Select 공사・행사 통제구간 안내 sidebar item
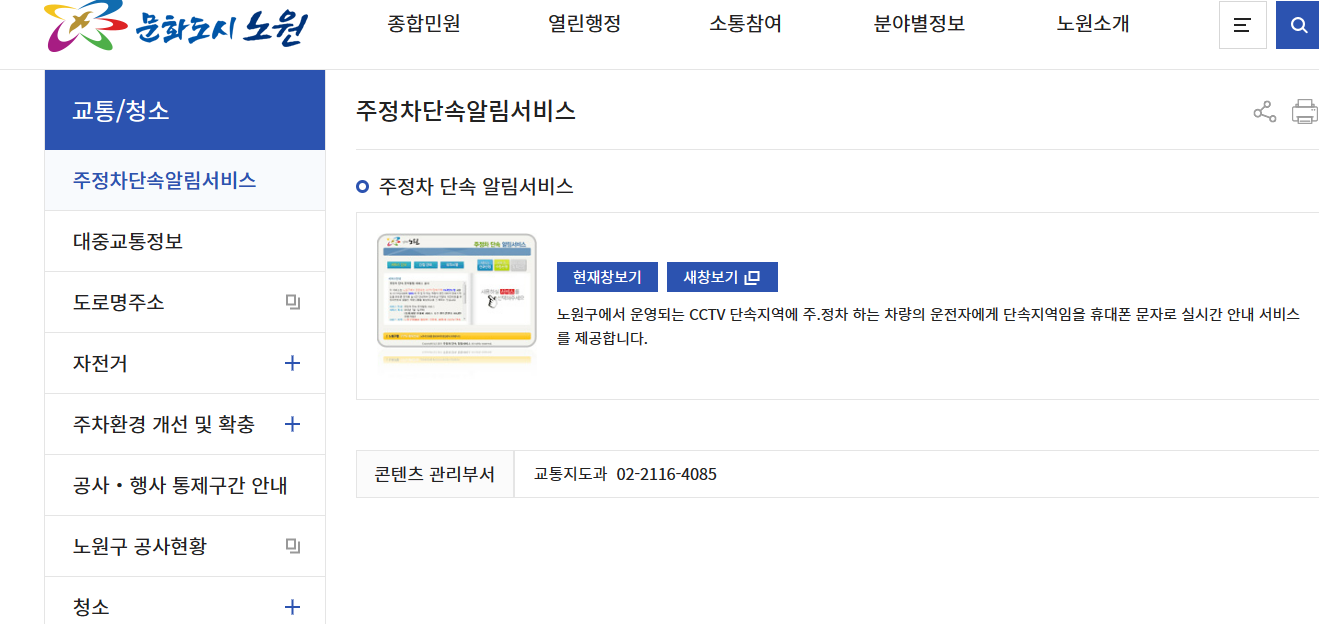The image size is (1319, 624). pyautogui.click(x=185, y=486)
